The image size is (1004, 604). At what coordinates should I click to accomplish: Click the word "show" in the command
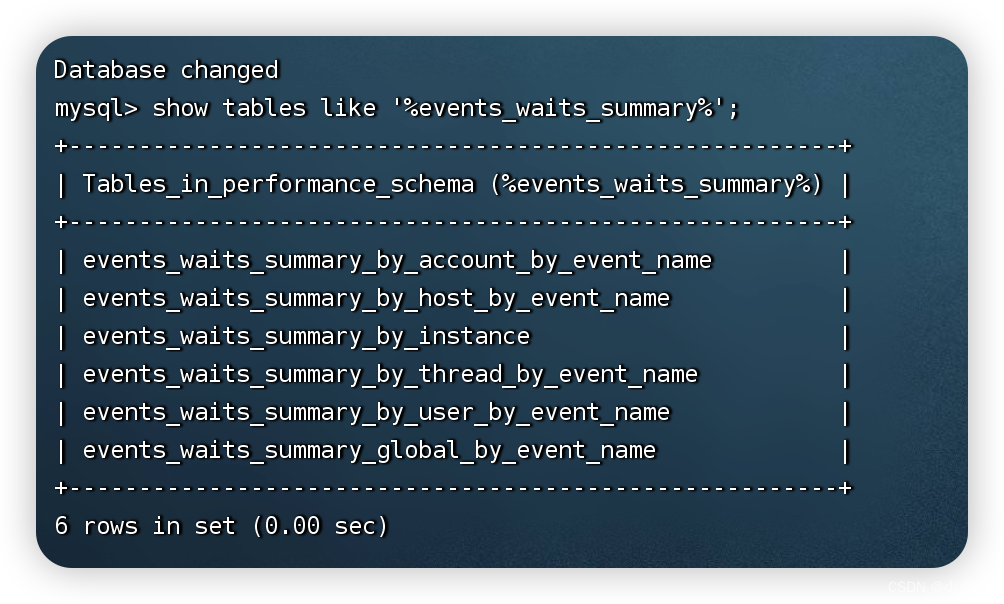pos(180,108)
